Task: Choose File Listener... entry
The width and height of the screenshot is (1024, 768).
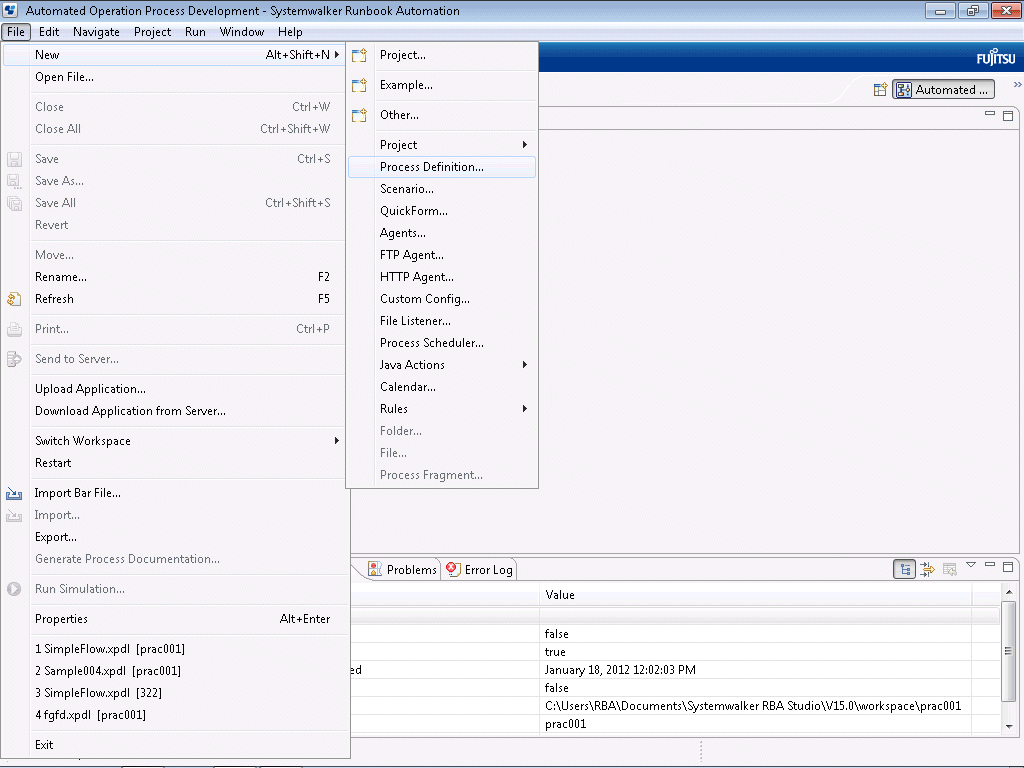Action: (442, 321)
